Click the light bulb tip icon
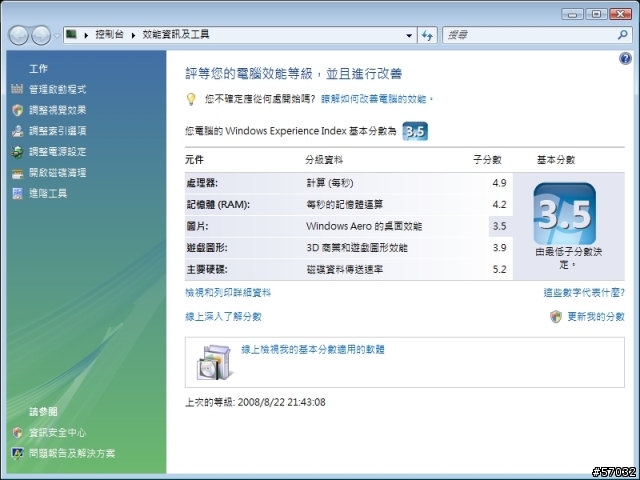 pyautogui.click(x=191, y=99)
